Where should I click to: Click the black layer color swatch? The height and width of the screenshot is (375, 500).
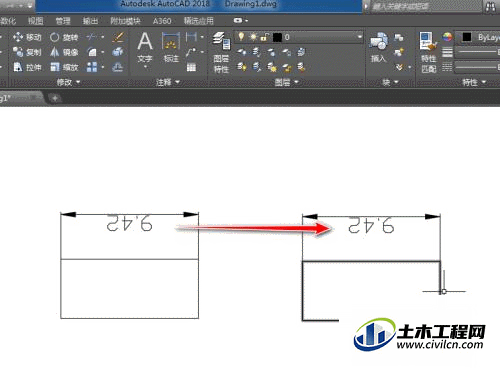(277, 37)
